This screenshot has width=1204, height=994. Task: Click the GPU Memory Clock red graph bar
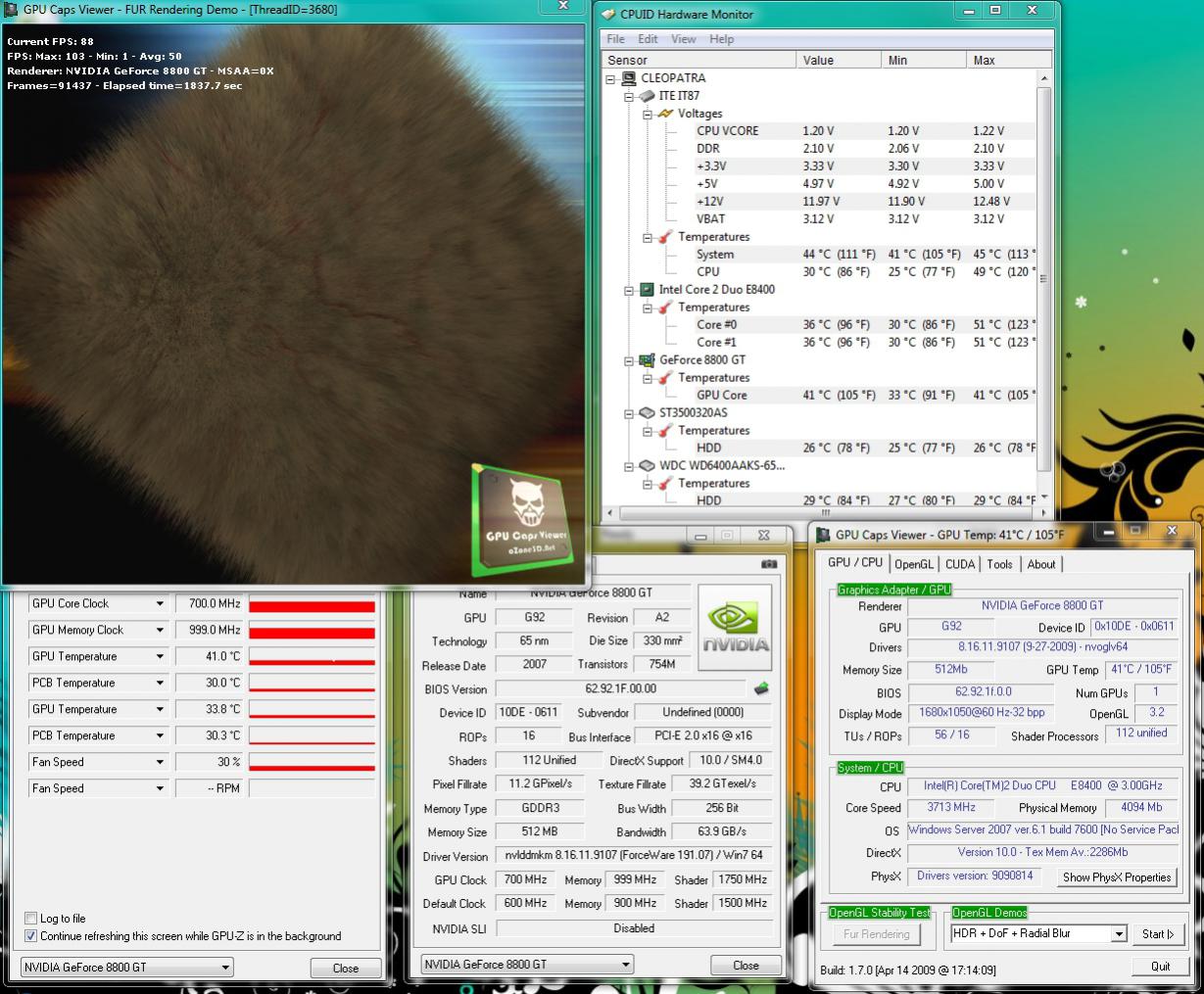click(x=312, y=633)
